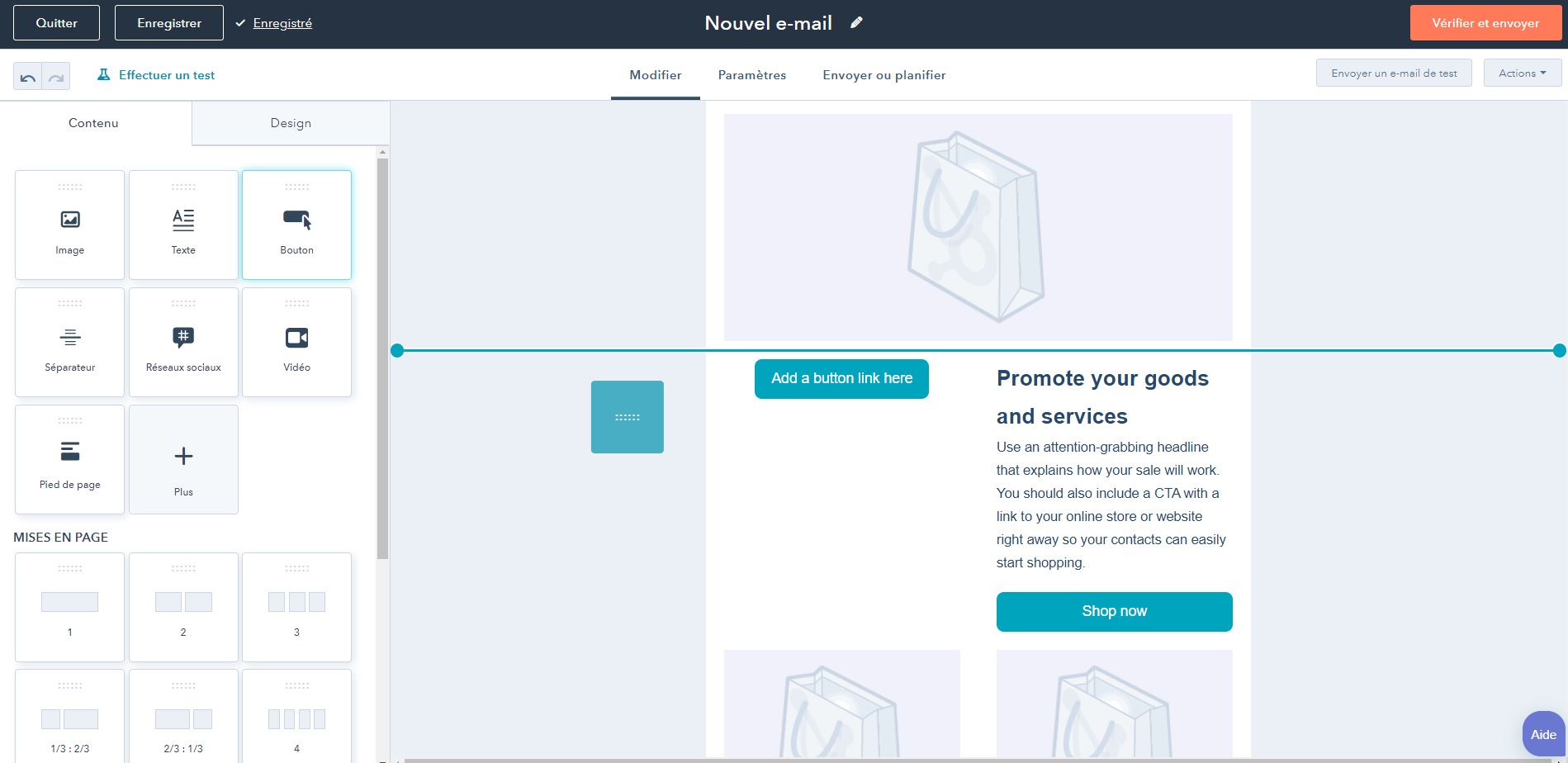Select the Bouton content module

[296, 225]
